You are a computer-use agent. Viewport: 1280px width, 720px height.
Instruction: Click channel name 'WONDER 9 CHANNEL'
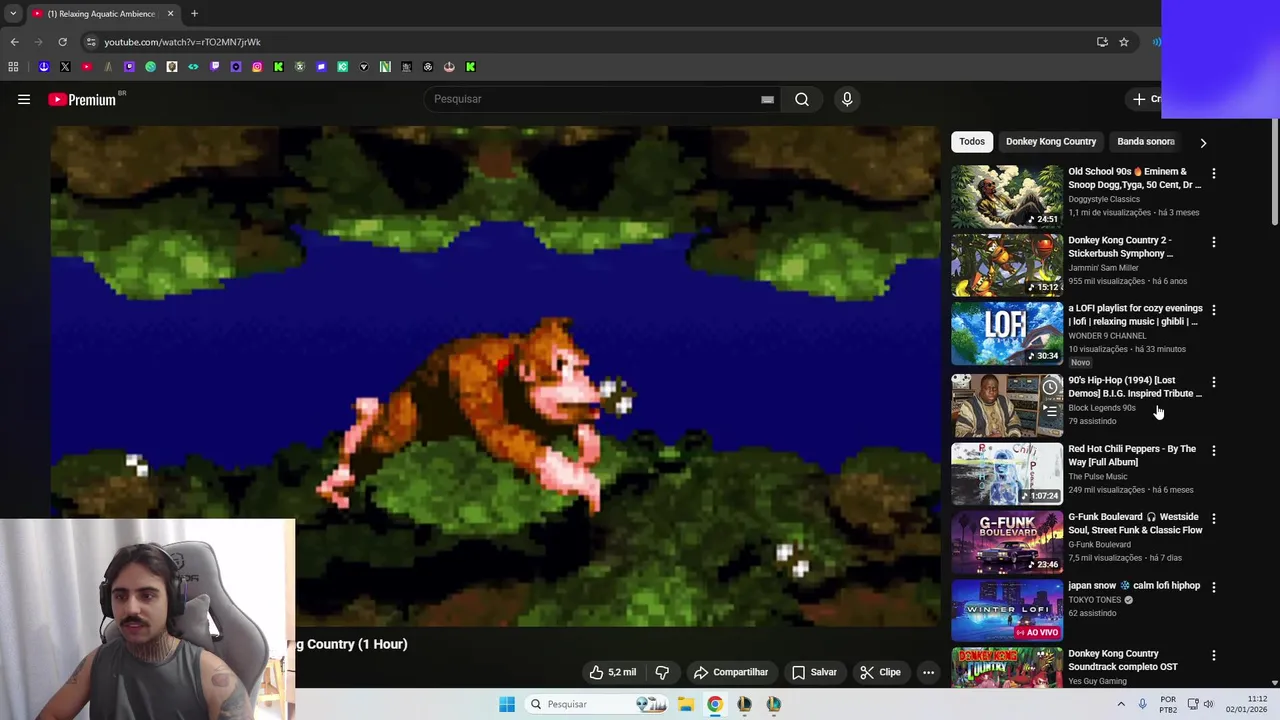click(x=1107, y=336)
